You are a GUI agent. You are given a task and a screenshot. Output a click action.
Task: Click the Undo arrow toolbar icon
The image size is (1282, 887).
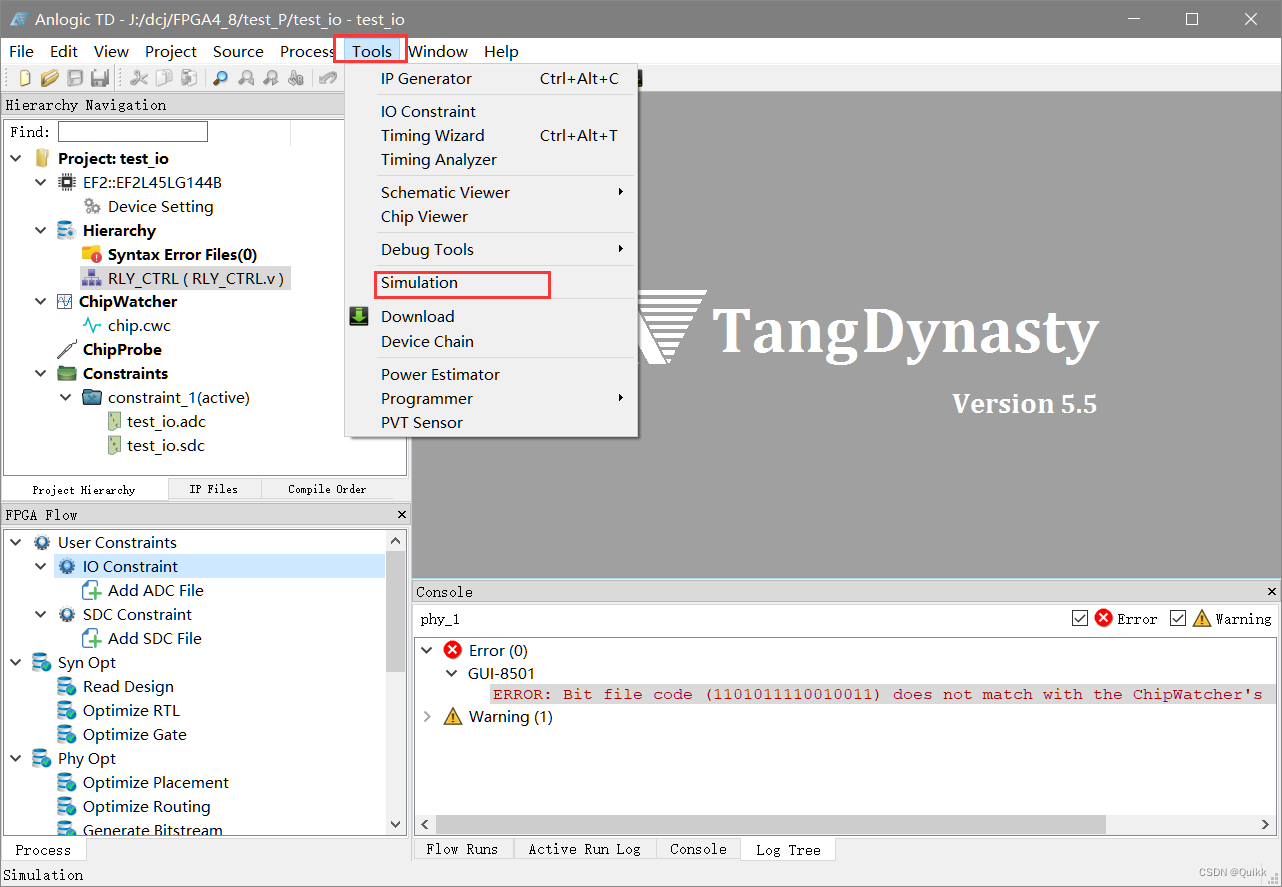[328, 78]
